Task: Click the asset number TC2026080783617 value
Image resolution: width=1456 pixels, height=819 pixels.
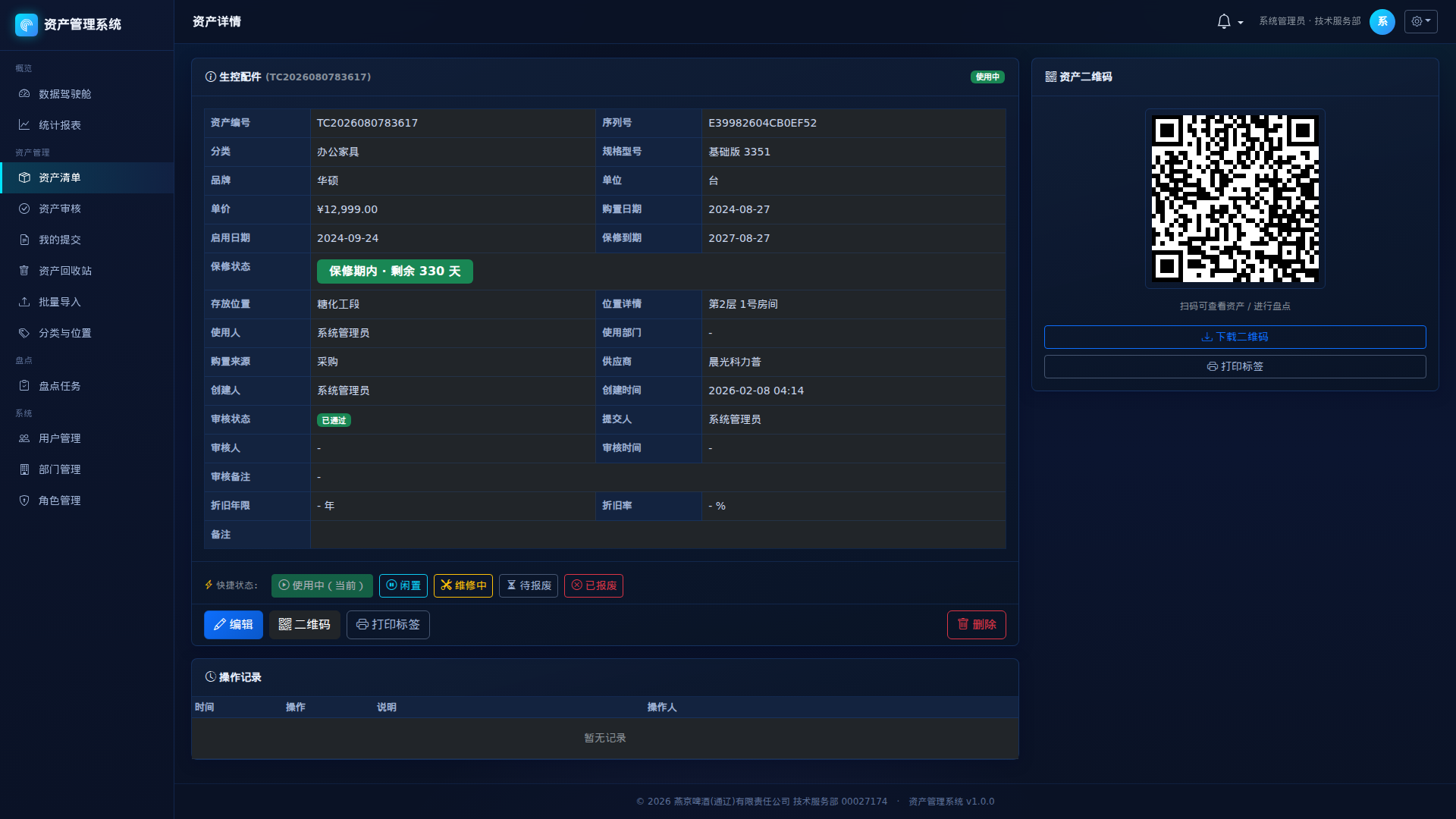Action: tap(367, 123)
